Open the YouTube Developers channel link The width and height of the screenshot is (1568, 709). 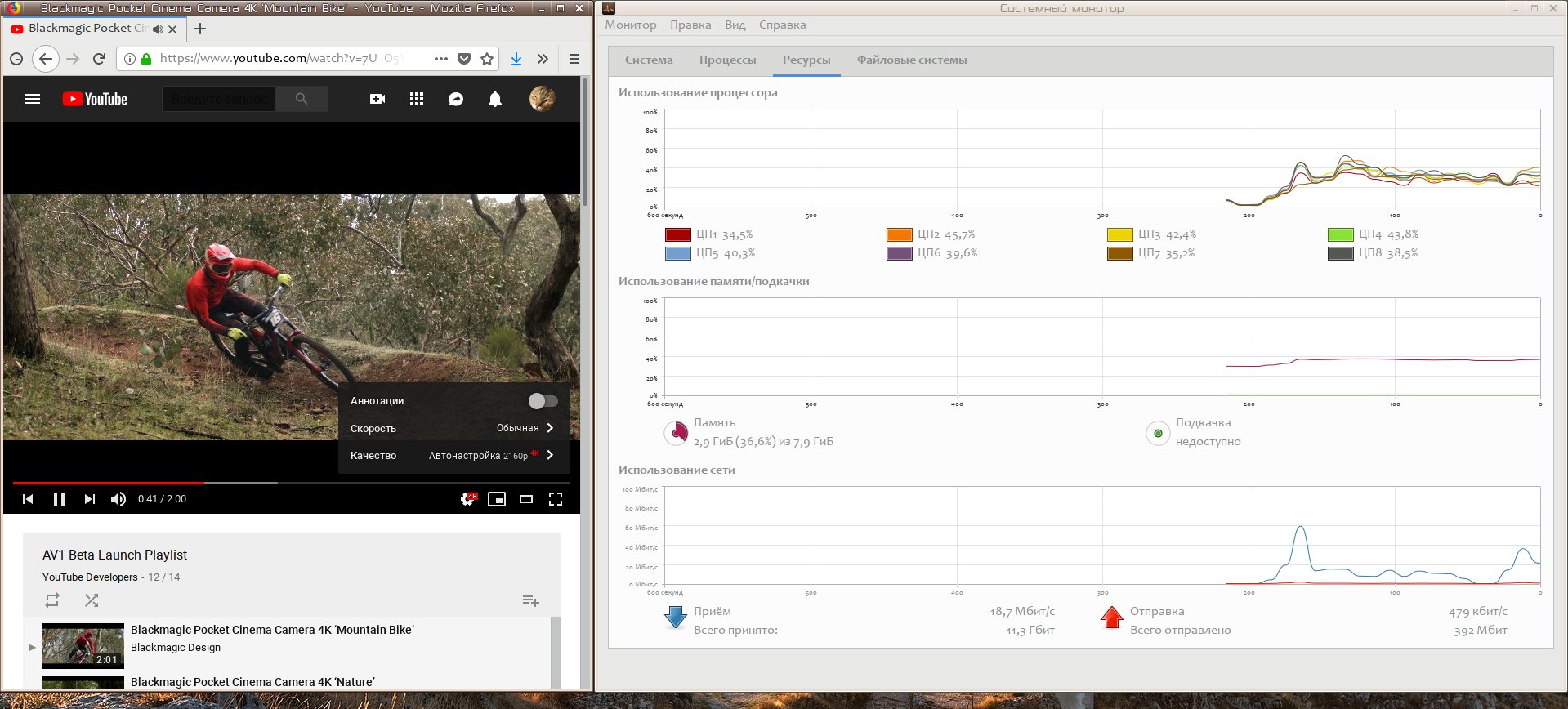point(90,577)
